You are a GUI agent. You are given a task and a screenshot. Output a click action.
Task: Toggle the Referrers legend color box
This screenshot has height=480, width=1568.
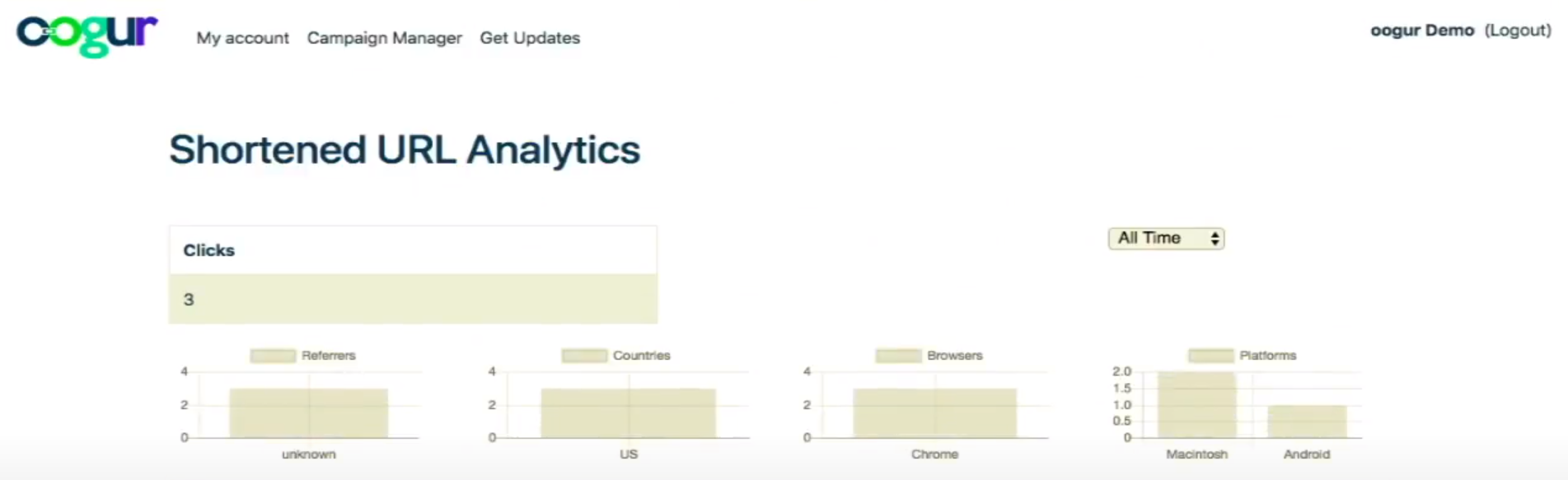click(x=273, y=356)
